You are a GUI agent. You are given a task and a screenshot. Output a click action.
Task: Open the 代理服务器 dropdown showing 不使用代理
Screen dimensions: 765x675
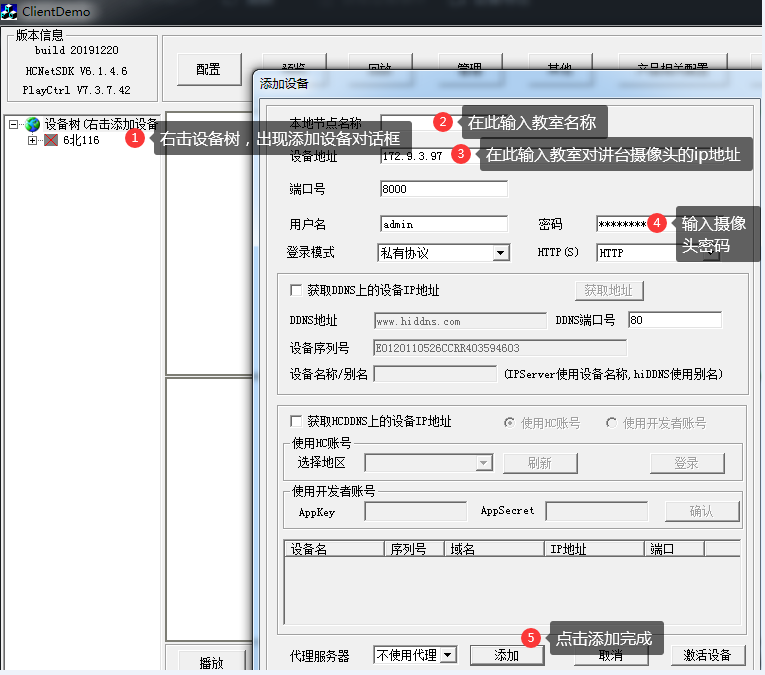pos(447,655)
